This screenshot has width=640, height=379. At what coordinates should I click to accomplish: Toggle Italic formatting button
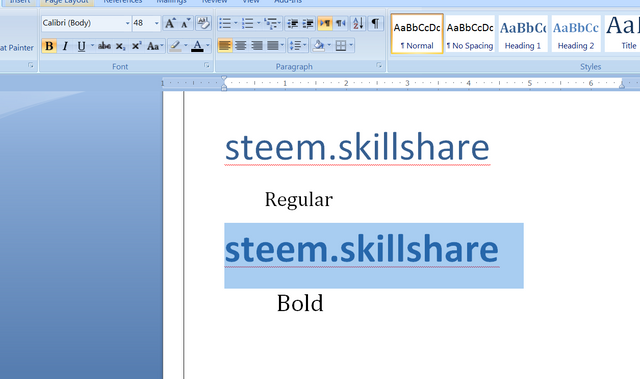click(x=65, y=46)
